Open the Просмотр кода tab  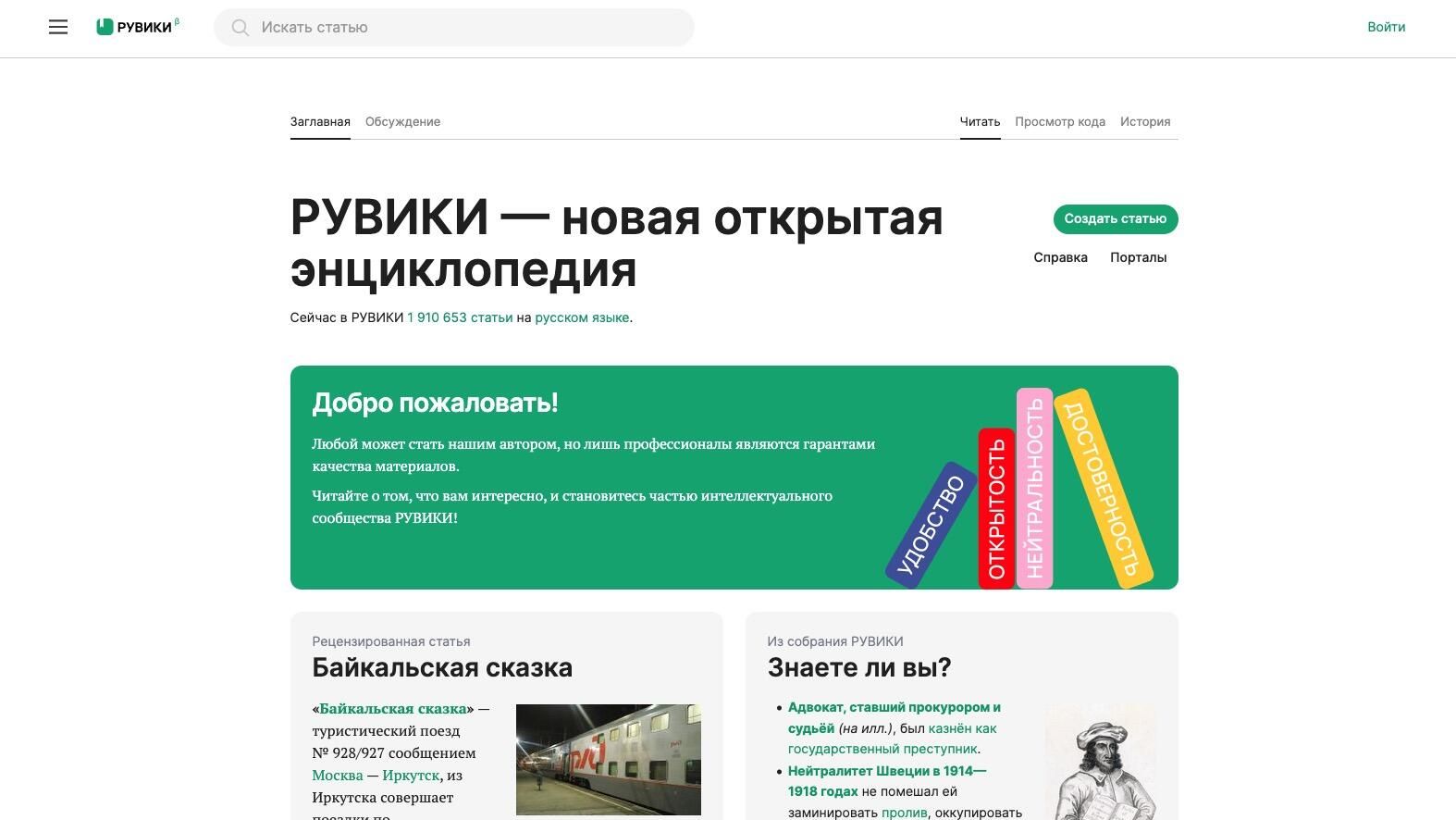(1060, 121)
